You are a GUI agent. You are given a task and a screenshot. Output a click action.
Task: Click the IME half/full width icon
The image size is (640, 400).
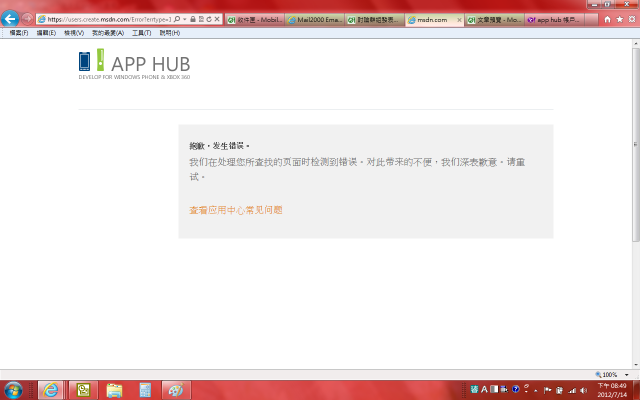pyautogui.click(x=494, y=389)
